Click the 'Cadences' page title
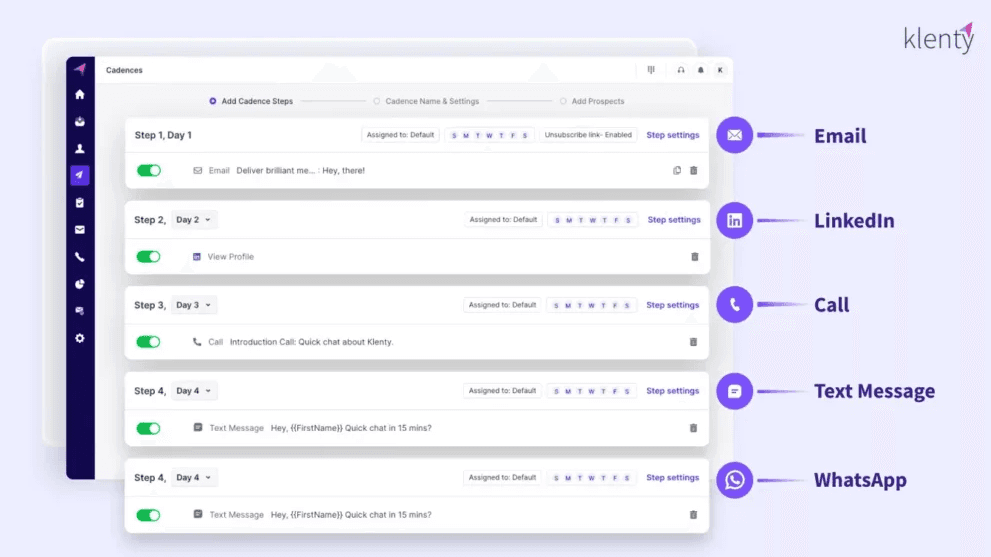 (125, 70)
